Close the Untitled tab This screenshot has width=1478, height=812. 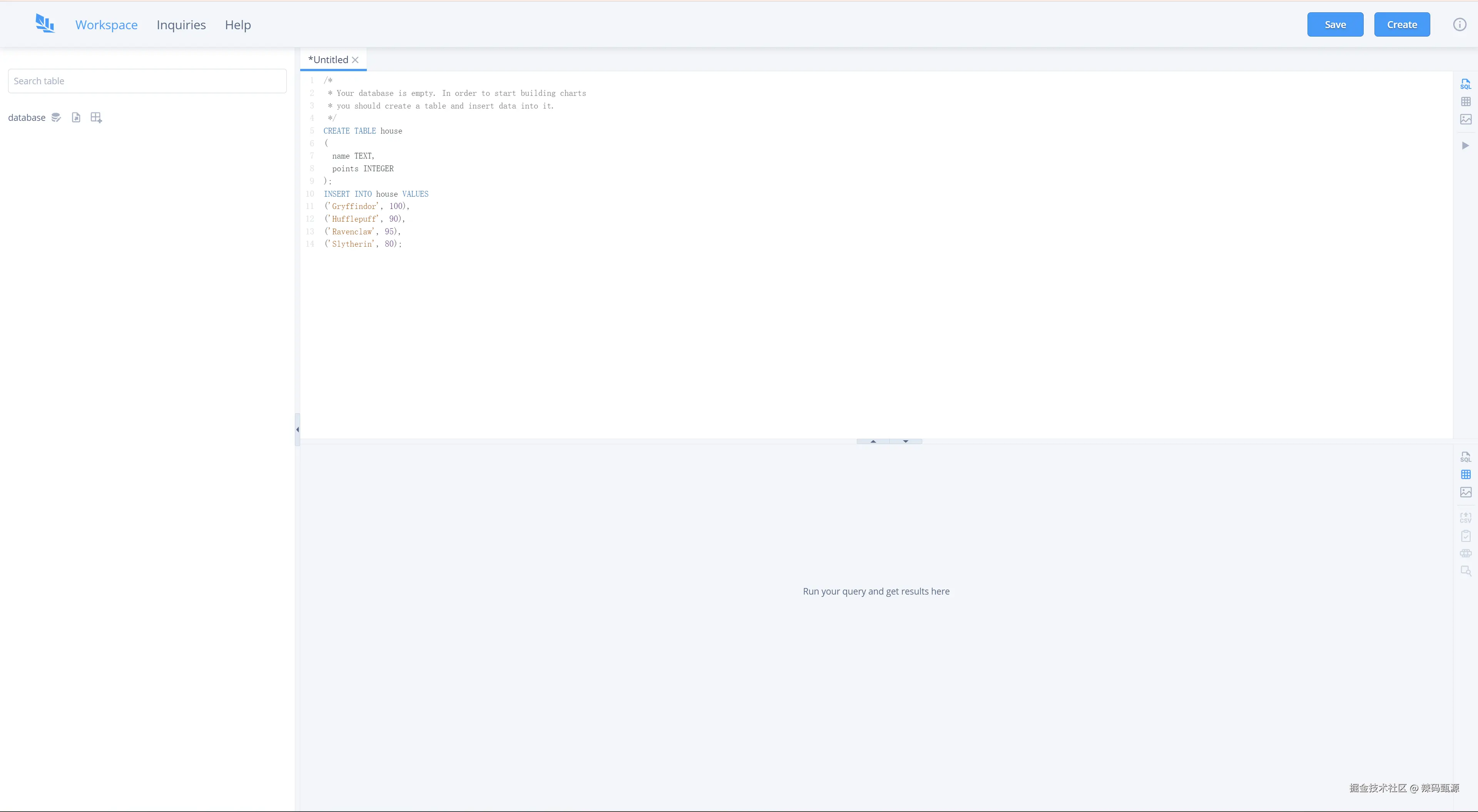[x=355, y=60]
